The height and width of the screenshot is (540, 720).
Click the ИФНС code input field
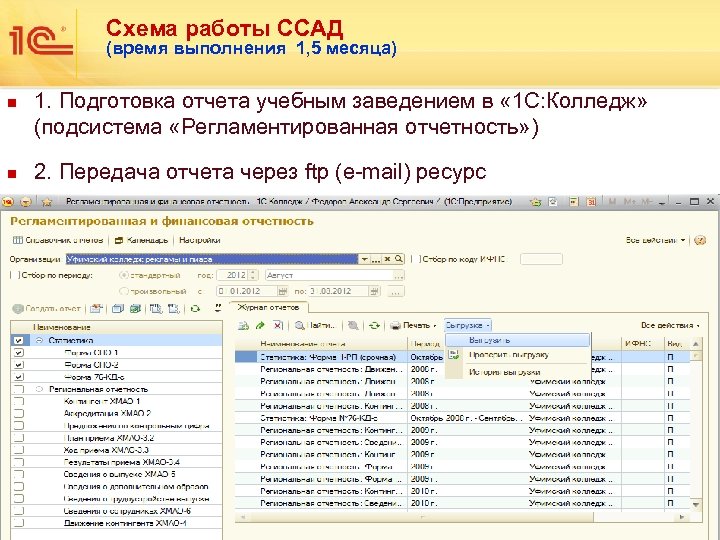[x=541, y=259]
